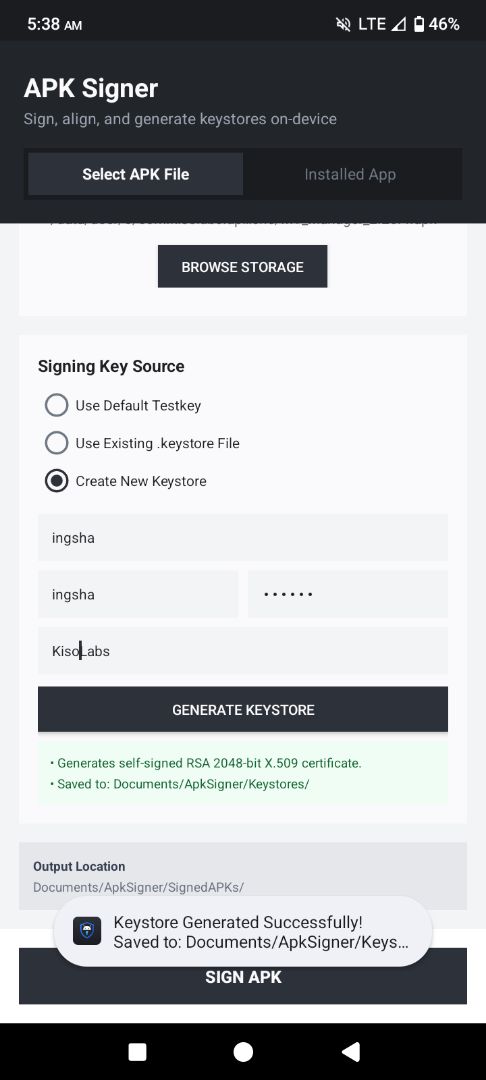Open recent apps with the square button
Screen dimensions: 486x1080
coord(138,1052)
